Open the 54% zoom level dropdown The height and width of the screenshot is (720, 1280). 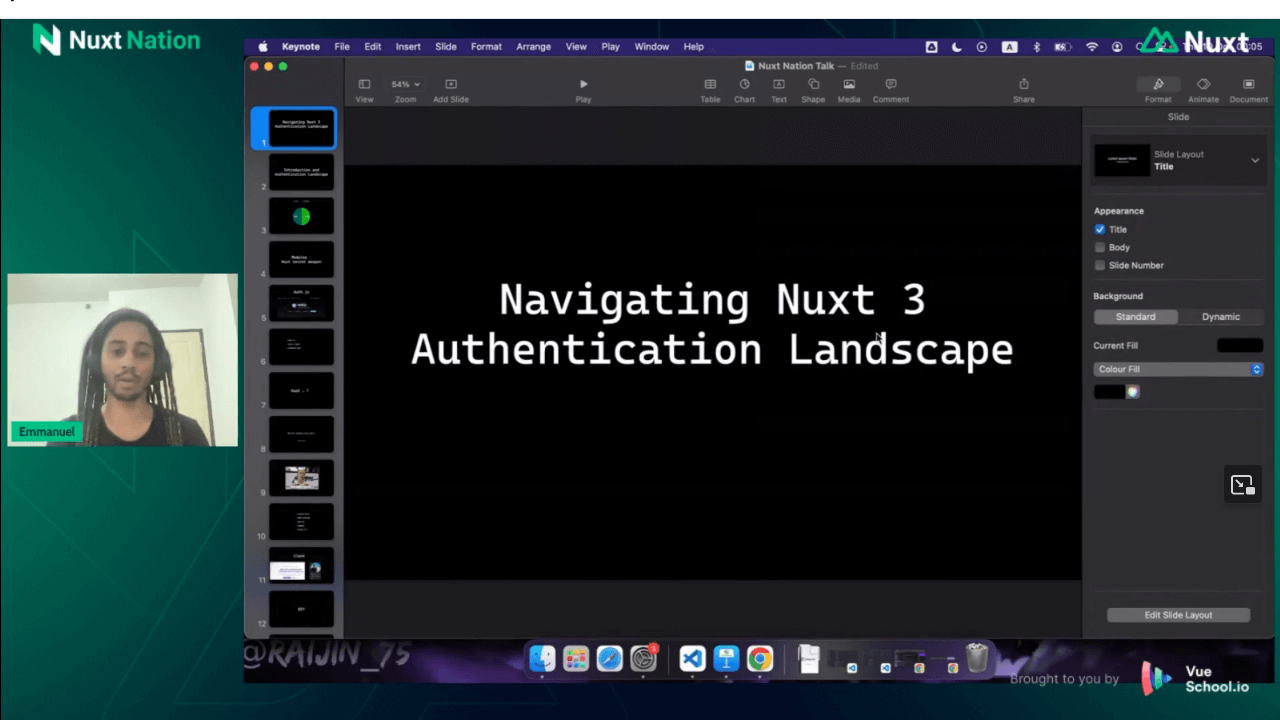pyautogui.click(x=405, y=85)
